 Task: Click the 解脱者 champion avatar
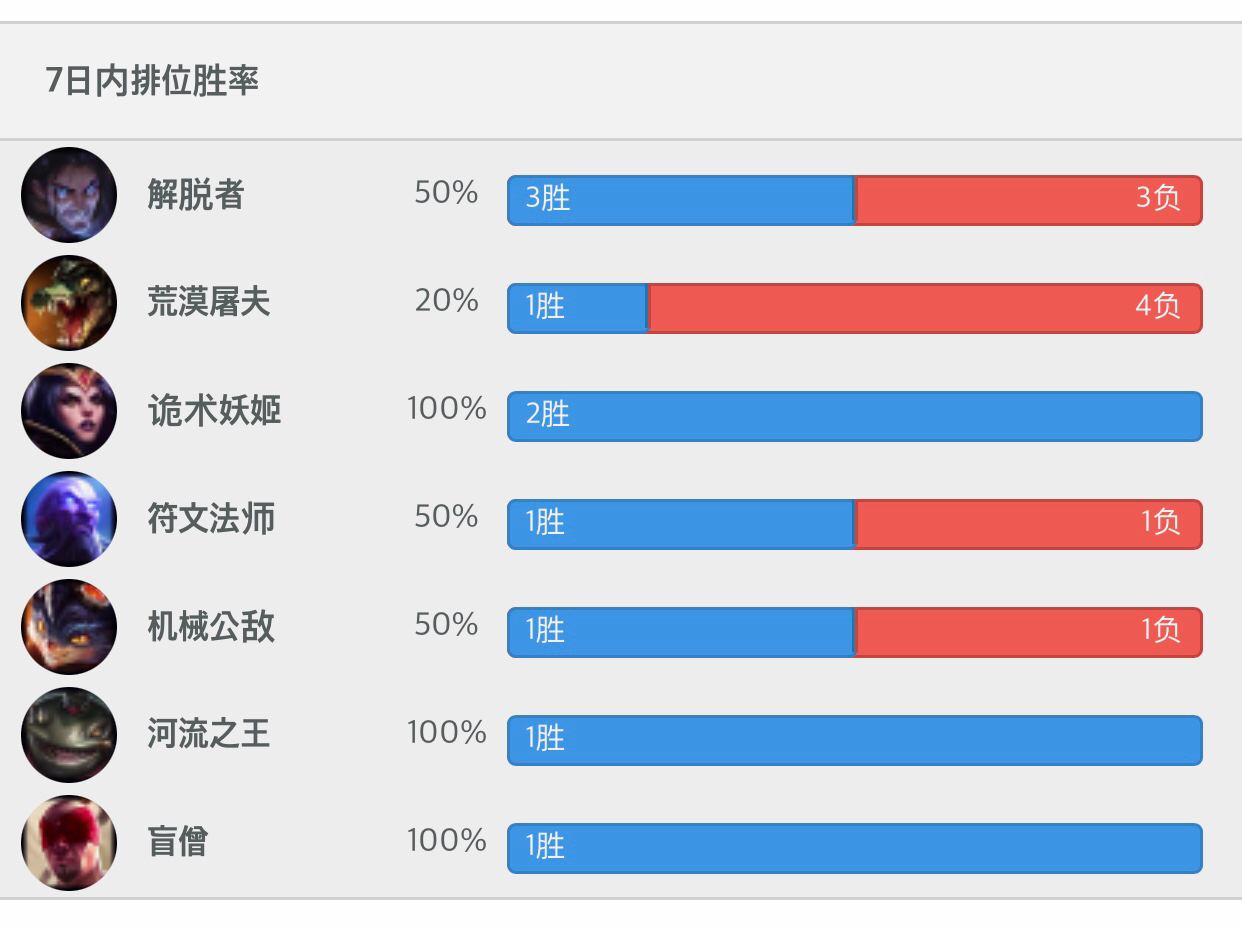69,195
